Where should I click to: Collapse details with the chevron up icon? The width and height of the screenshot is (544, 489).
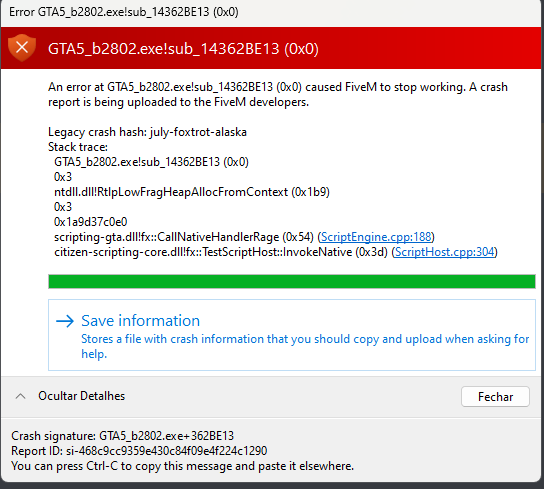pyautogui.click(x=20, y=396)
